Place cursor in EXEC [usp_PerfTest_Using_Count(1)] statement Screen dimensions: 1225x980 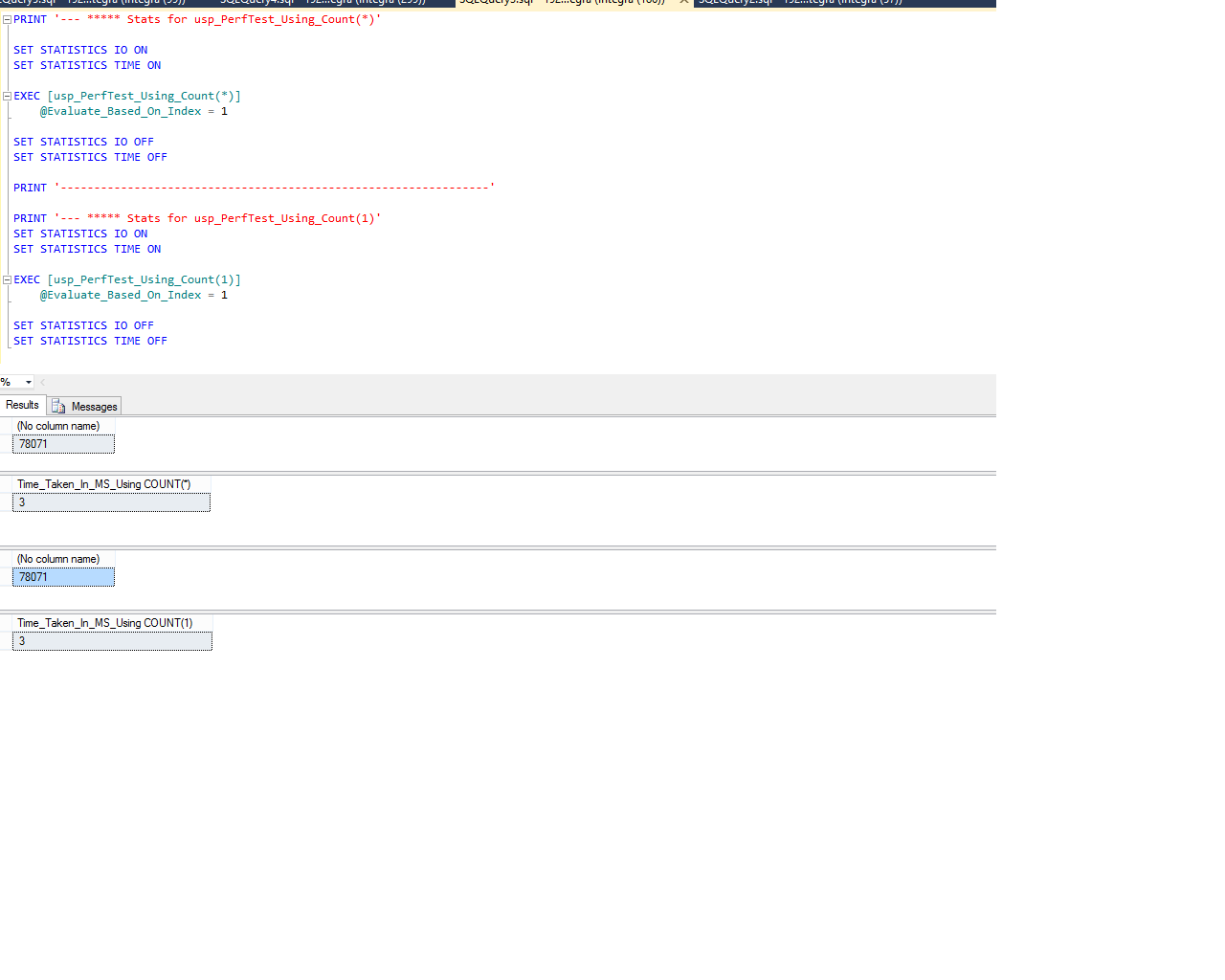[127, 279]
